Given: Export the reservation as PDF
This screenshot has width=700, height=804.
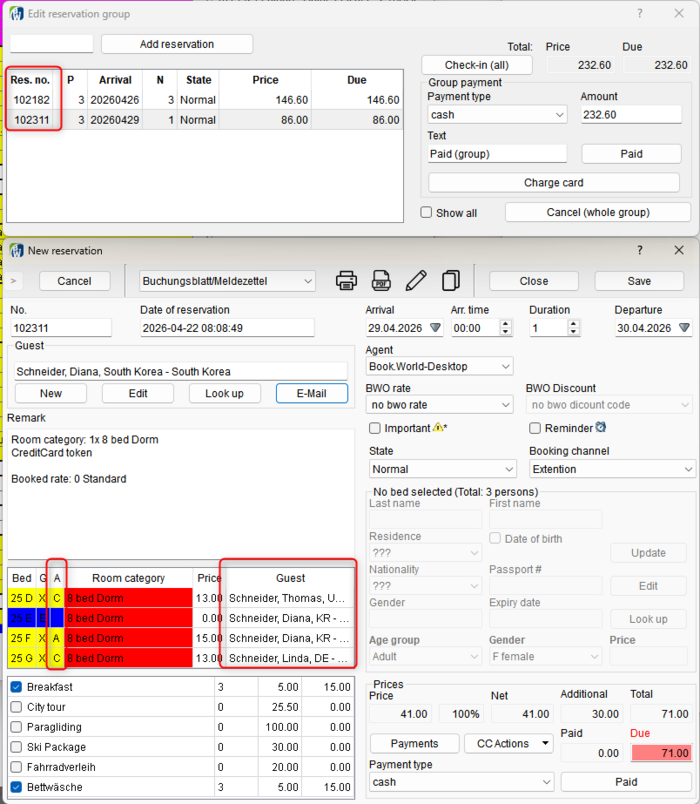Looking at the screenshot, I should (381, 281).
